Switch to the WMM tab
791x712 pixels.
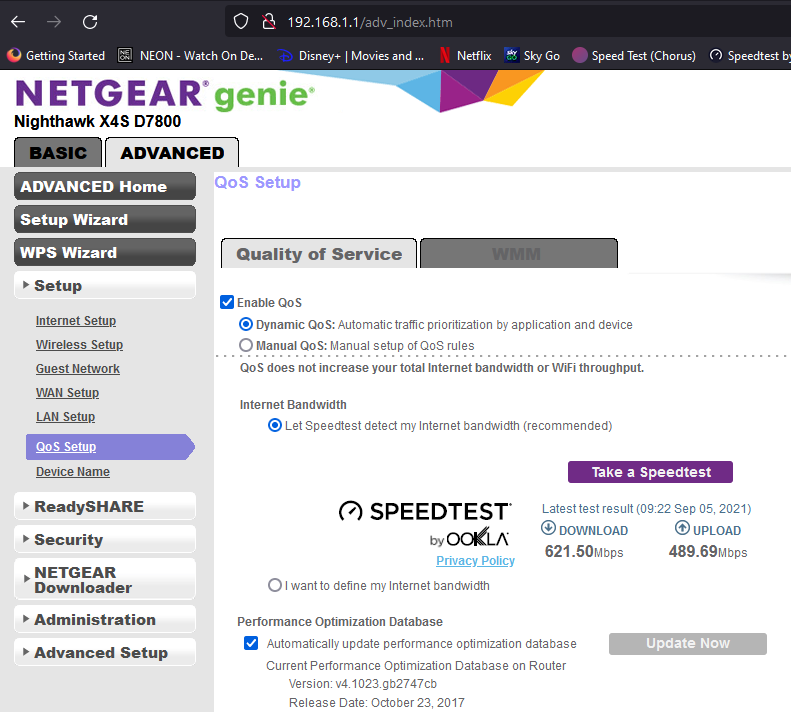click(519, 254)
